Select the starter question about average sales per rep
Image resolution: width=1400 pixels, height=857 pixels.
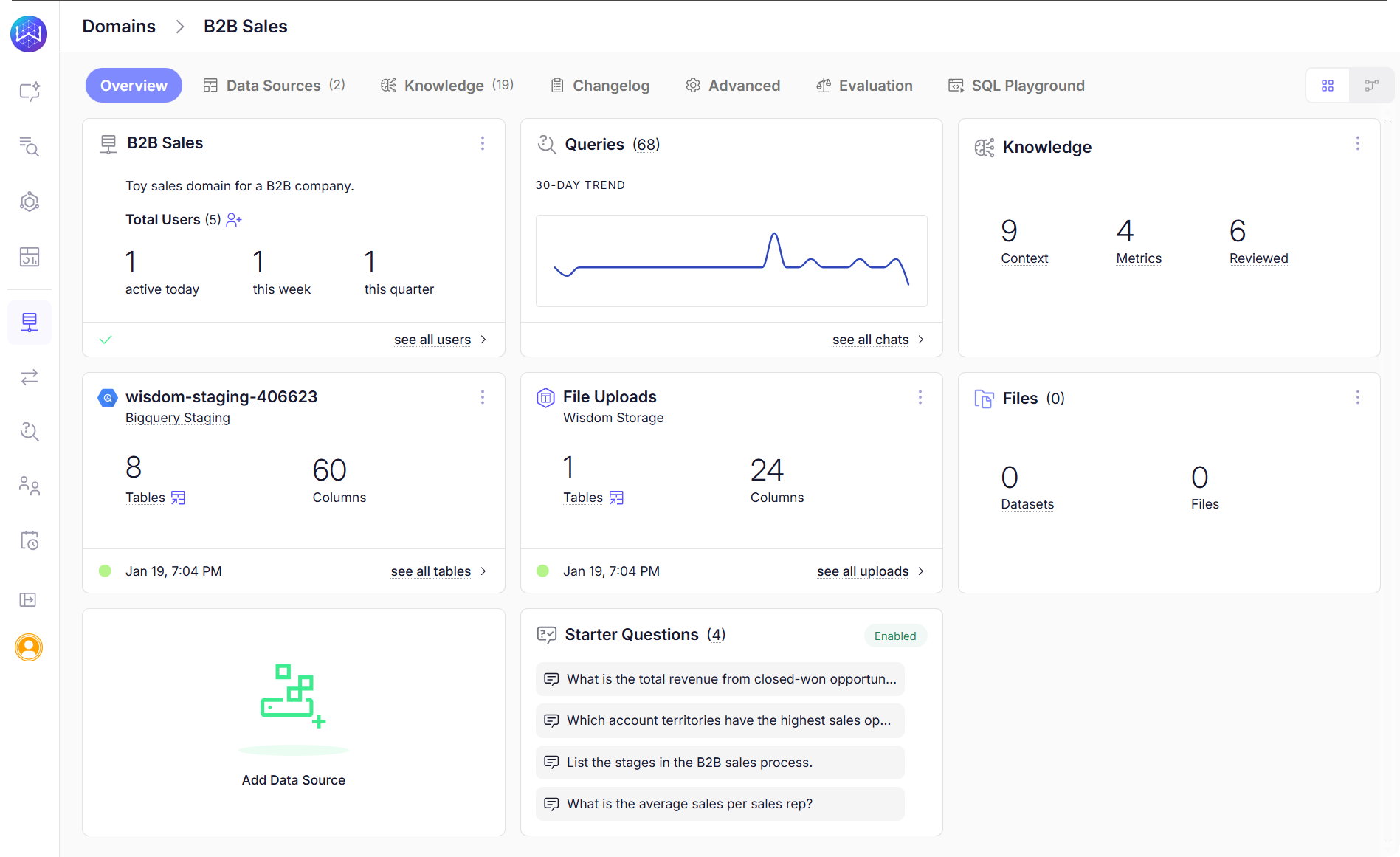click(720, 804)
